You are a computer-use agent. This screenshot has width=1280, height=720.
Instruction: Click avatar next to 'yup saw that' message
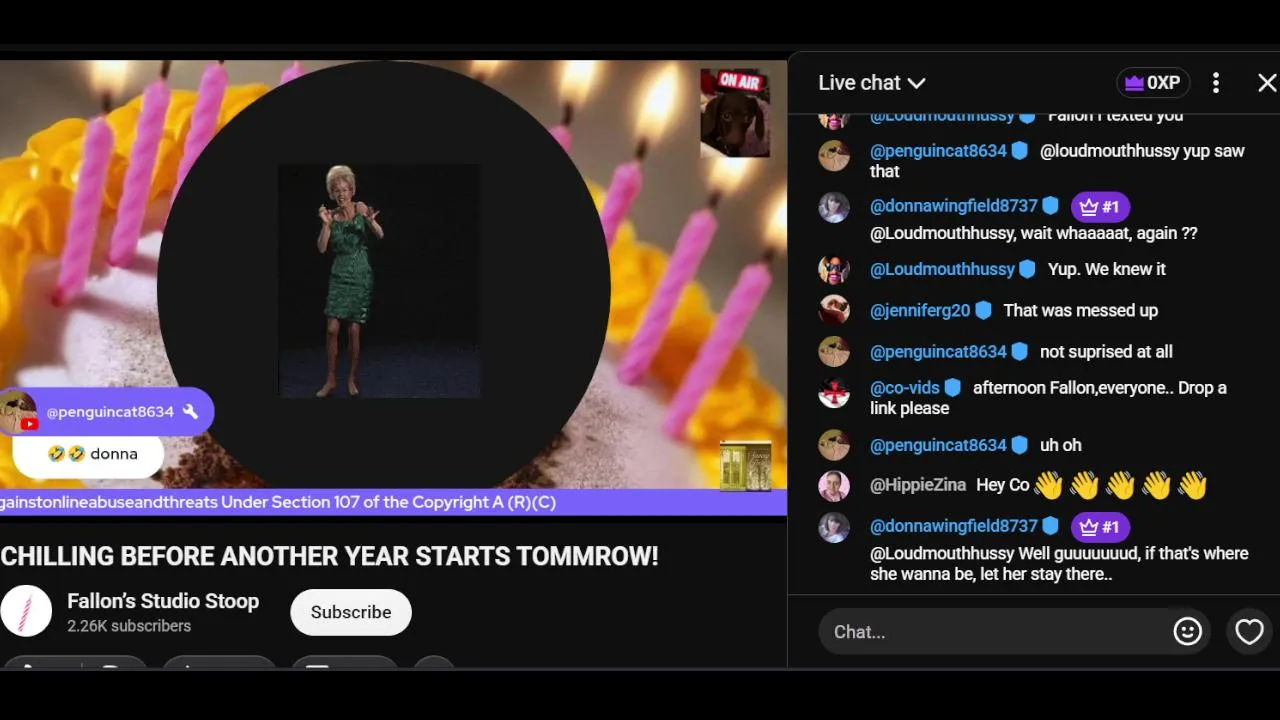[x=834, y=156]
